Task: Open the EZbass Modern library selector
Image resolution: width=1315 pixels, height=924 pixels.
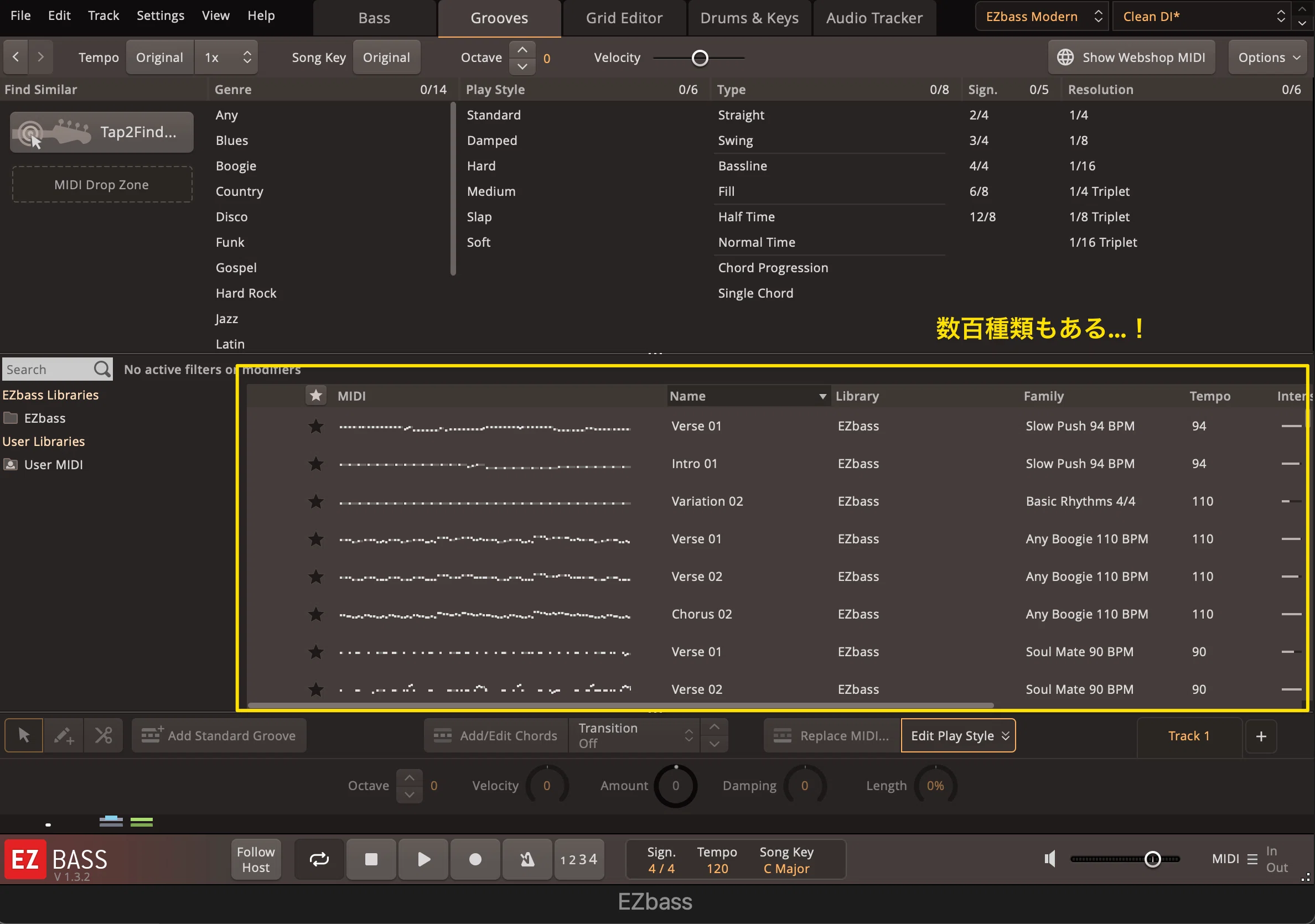Action: [1042, 16]
